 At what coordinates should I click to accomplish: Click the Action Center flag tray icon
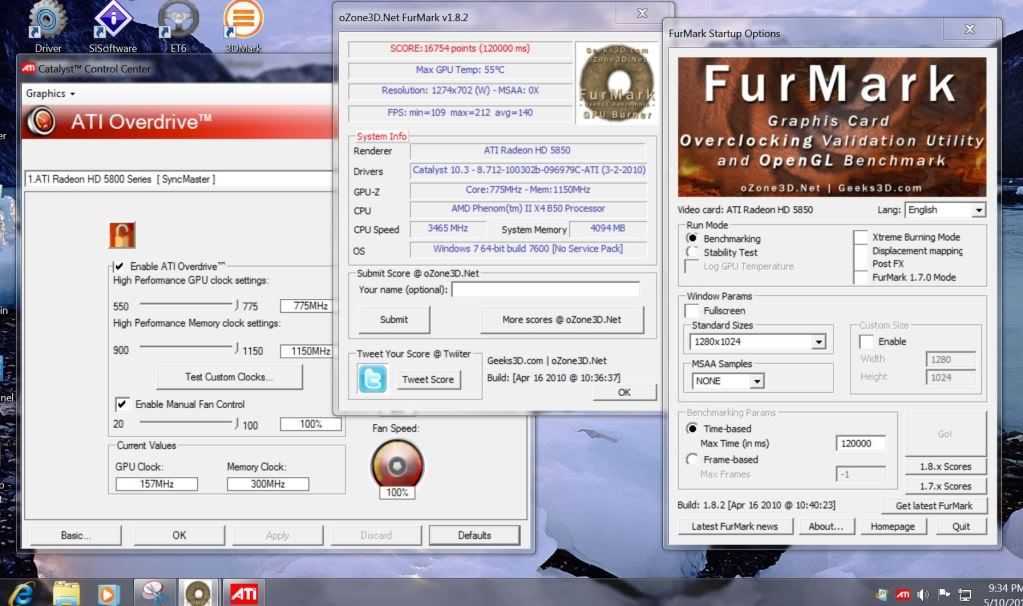943,594
